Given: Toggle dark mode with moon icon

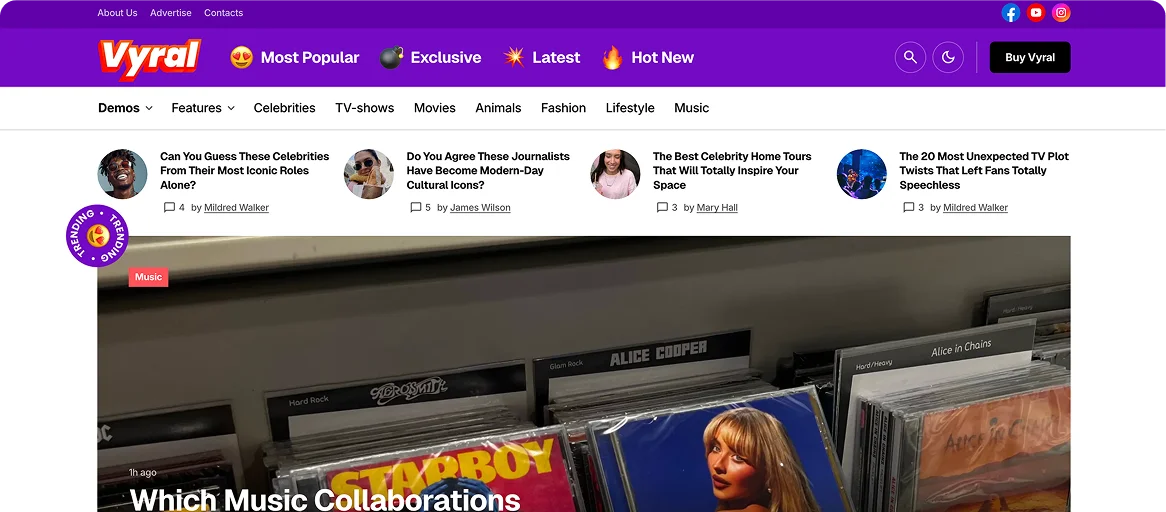Looking at the screenshot, I should pyautogui.click(x=948, y=57).
